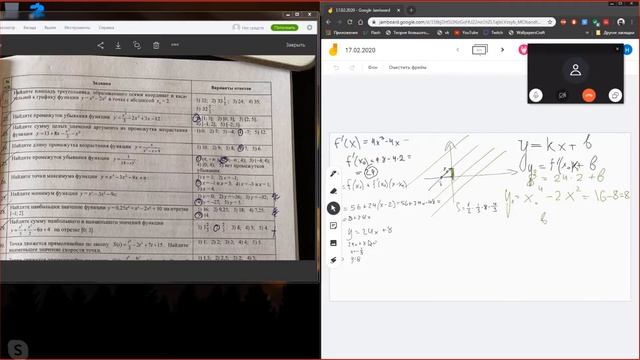Viewport: 640px width, 360px height.
Task: Download the photo in the image viewer
Action: (x=118, y=45)
